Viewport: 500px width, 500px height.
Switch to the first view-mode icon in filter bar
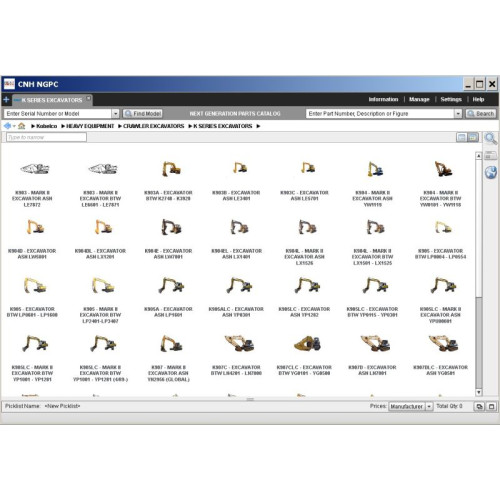click(x=461, y=137)
